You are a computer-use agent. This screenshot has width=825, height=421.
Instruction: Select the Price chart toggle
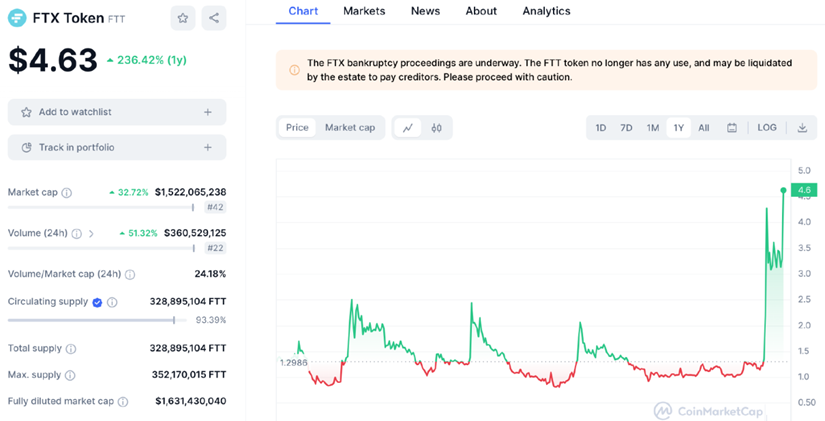[x=297, y=127]
